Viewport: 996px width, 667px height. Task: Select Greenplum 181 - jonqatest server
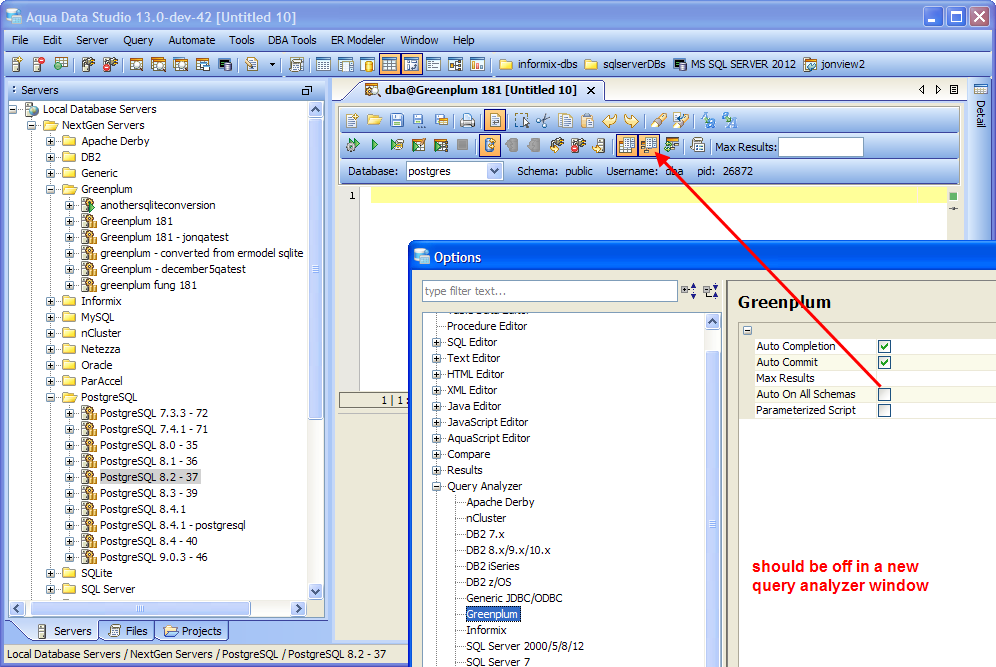point(165,237)
